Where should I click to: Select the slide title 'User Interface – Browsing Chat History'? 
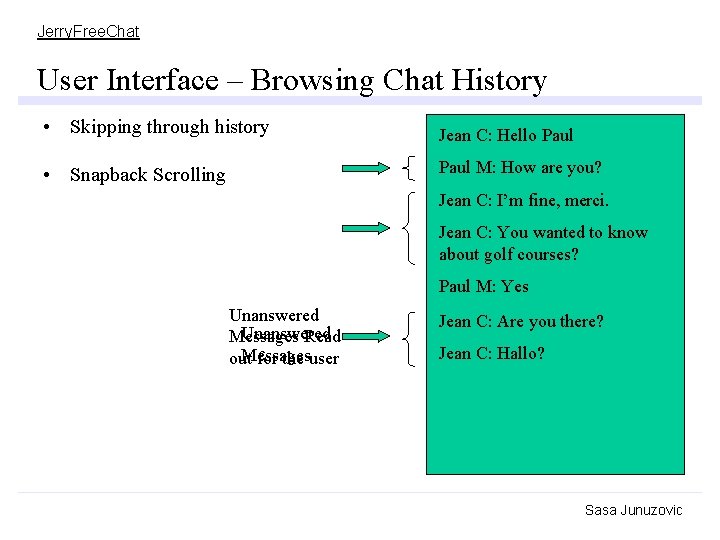click(x=292, y=80)
